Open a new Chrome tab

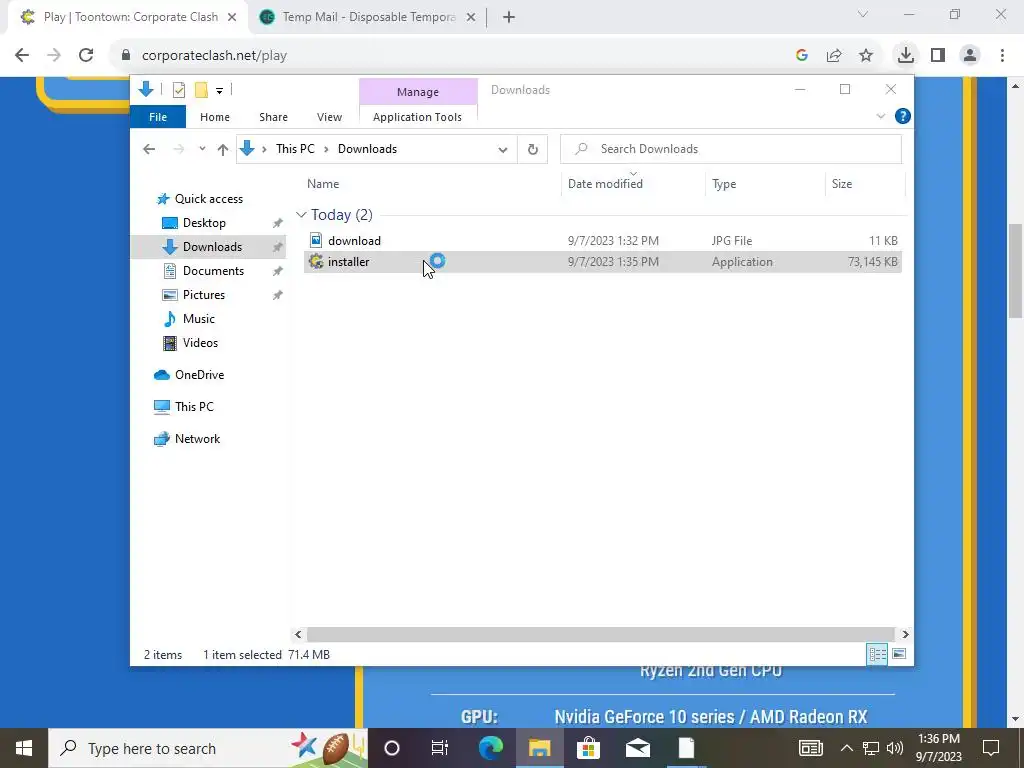(509, 18)
